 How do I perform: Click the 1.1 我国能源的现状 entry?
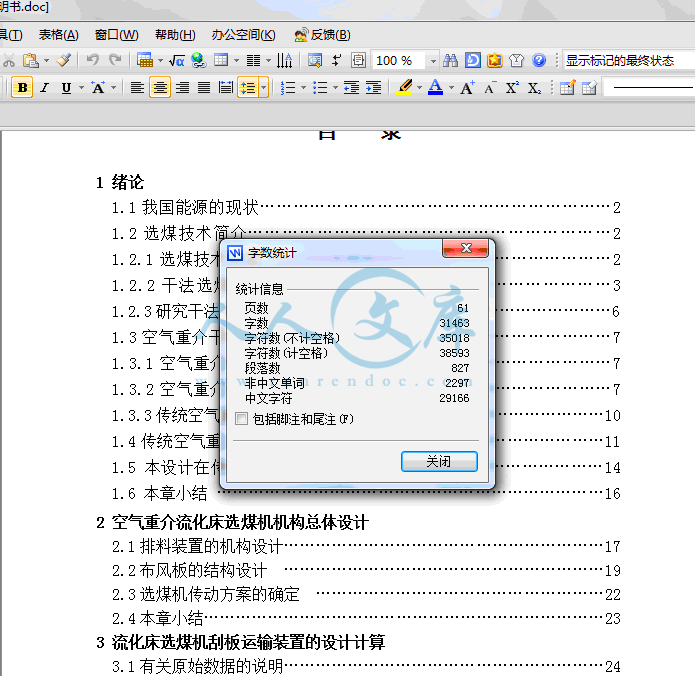[366, 207]
